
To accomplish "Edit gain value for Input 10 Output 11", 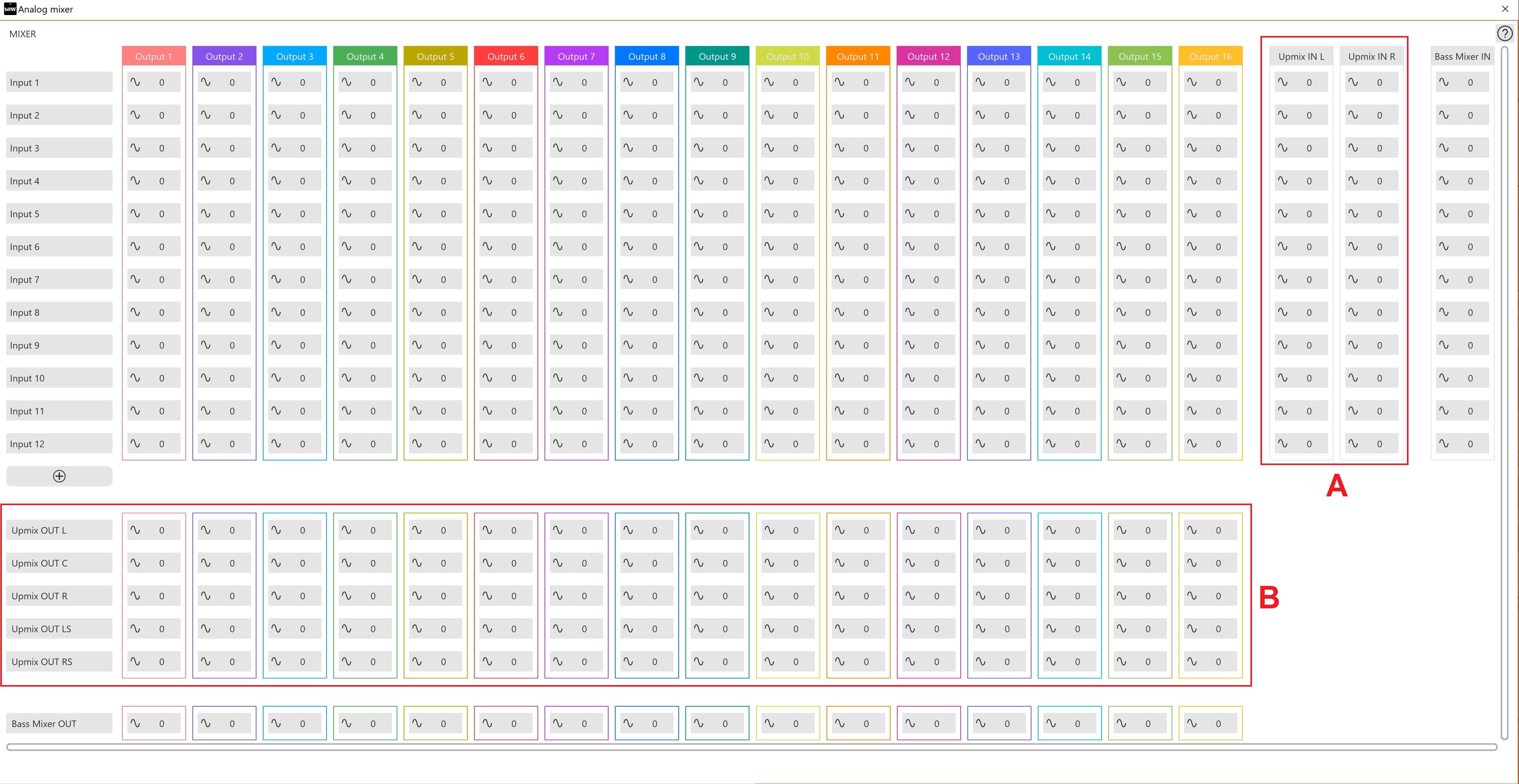I will point(866,378).
